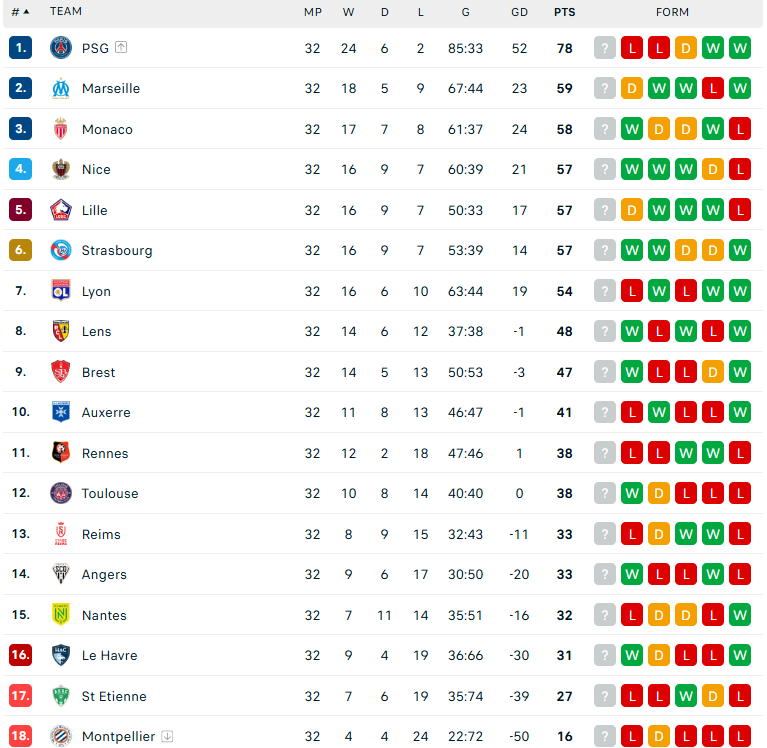
Task: Click the Montpellier club logo
Action: click(x=61, y=736)
